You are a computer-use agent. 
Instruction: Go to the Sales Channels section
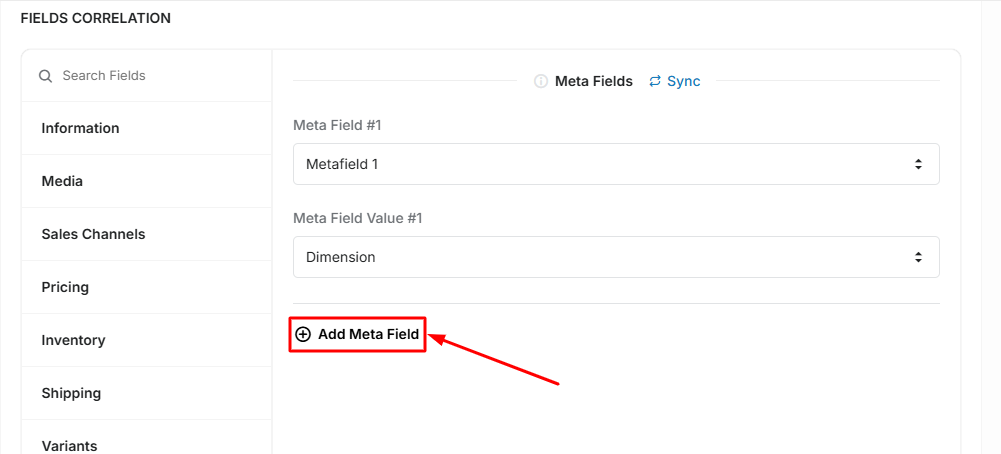coord(147,234)
